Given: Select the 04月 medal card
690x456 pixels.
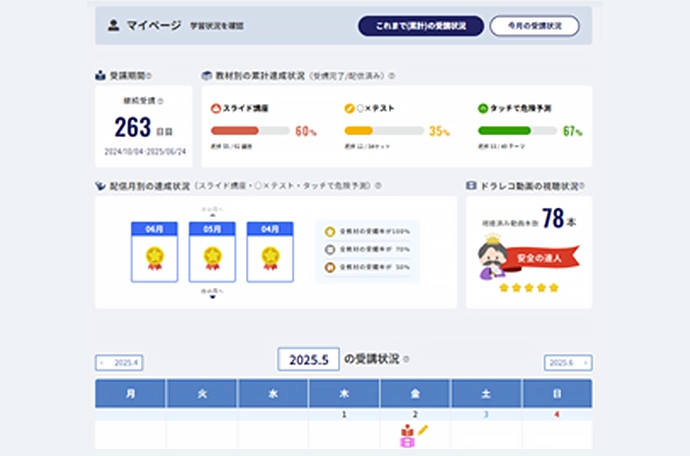Looking at the screenshot, I should coord(270,252).
